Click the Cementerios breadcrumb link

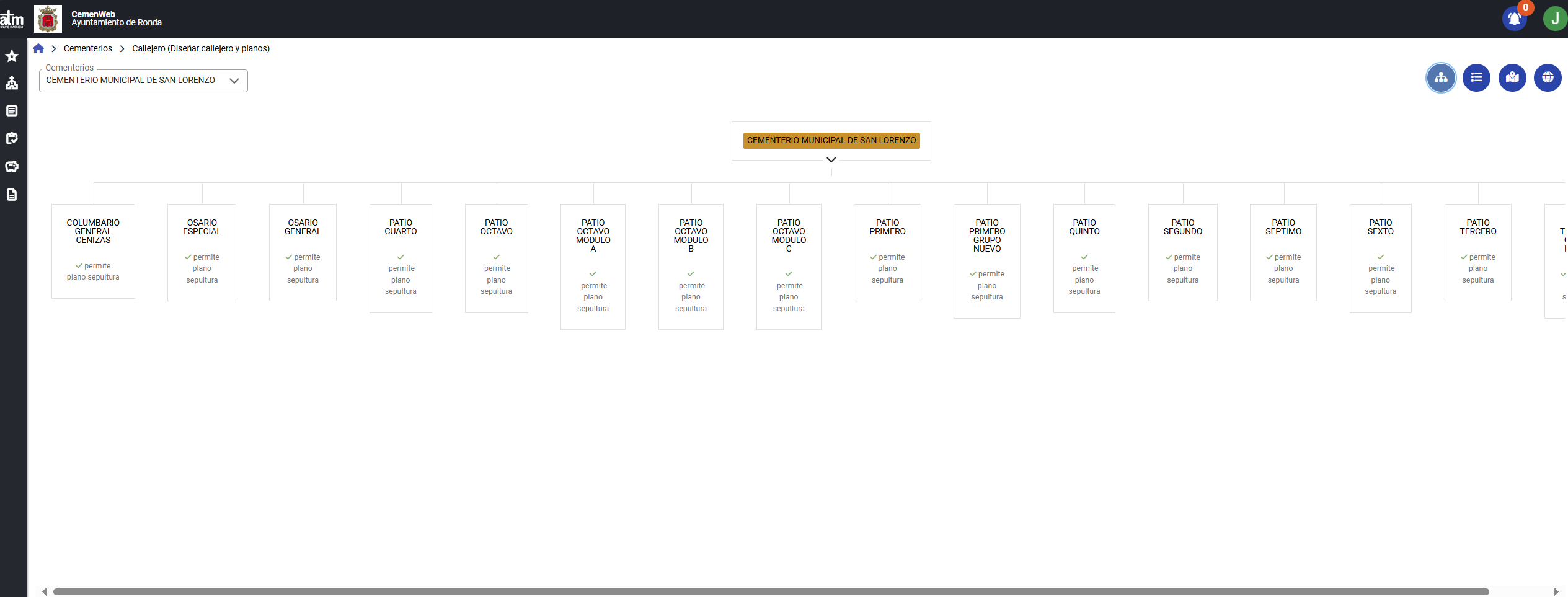coord(88,48)
